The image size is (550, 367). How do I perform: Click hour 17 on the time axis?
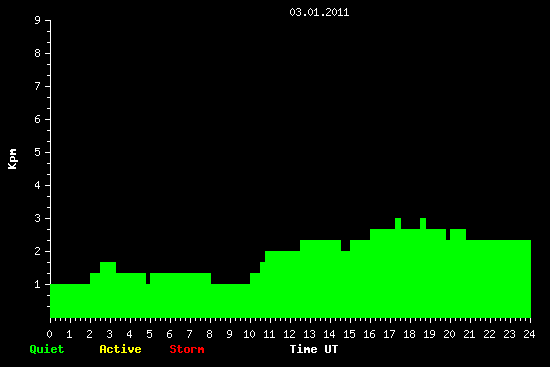pos(389,334)
